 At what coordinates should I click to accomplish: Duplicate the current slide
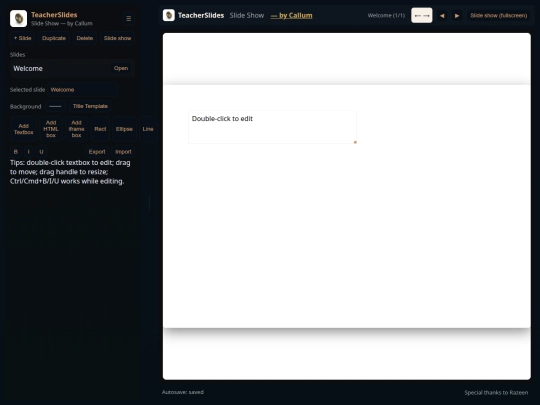click(54, 38)
